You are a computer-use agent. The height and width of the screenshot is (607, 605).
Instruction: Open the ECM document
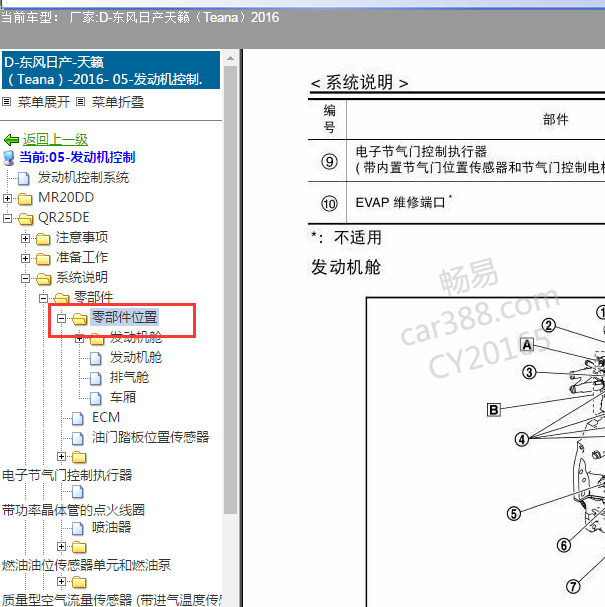pyautogui.click(x=106, y=417)
